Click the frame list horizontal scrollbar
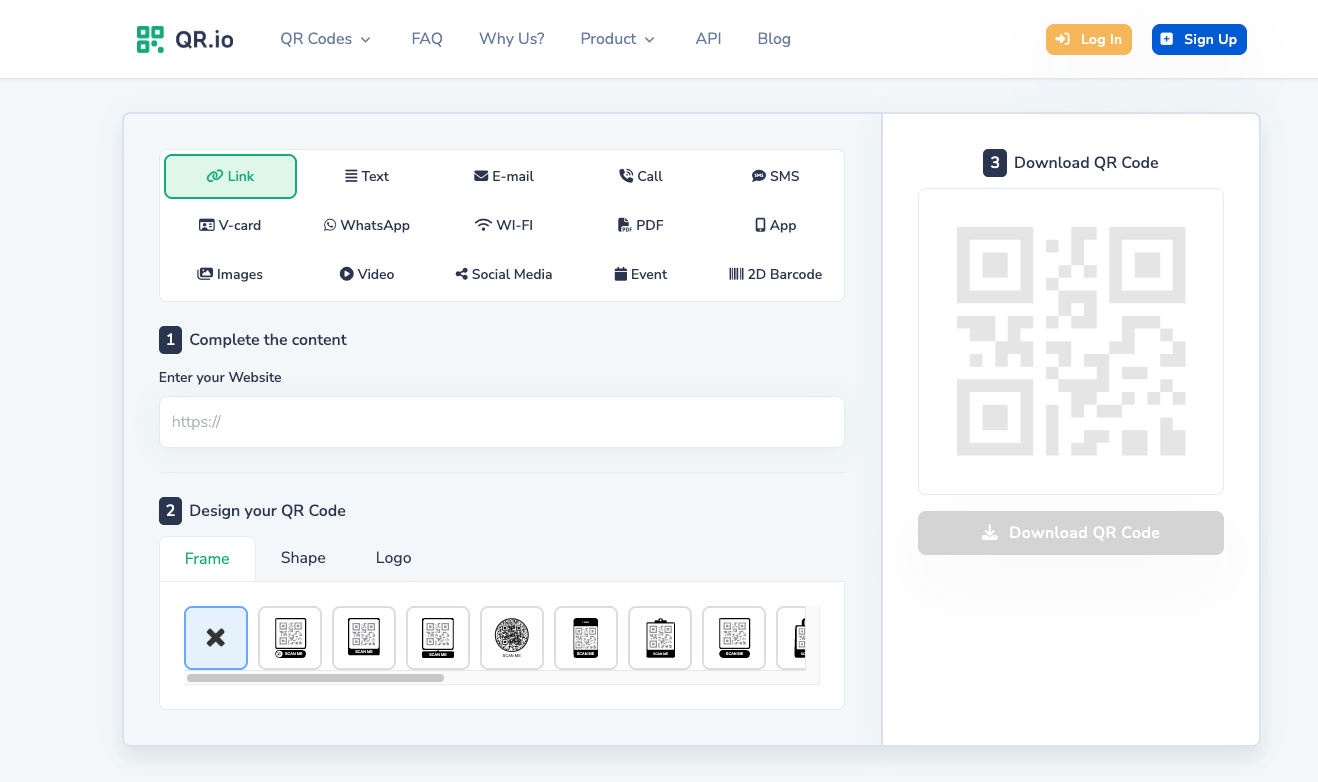The image size is (1318, 782). point(315,678)
